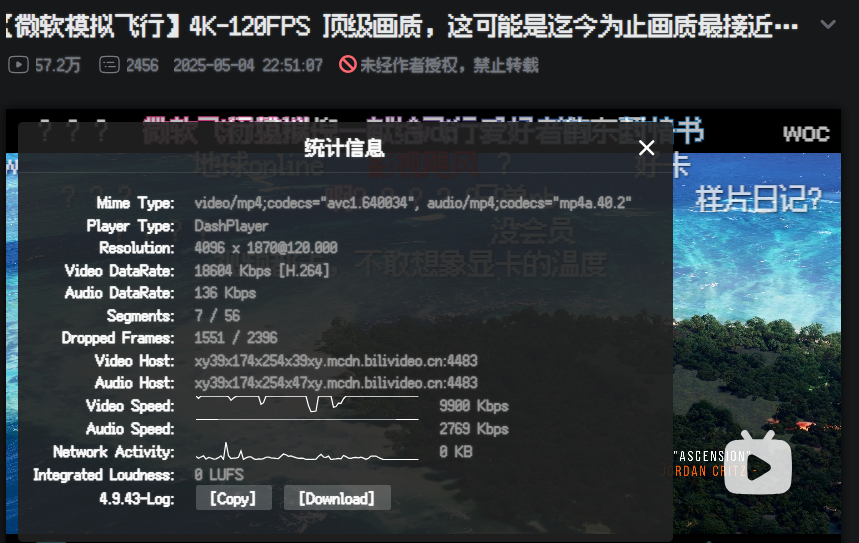859x543 pixels.
Task: Click the 2769 Kbps audio speed value
Action: tap(474, 428)
